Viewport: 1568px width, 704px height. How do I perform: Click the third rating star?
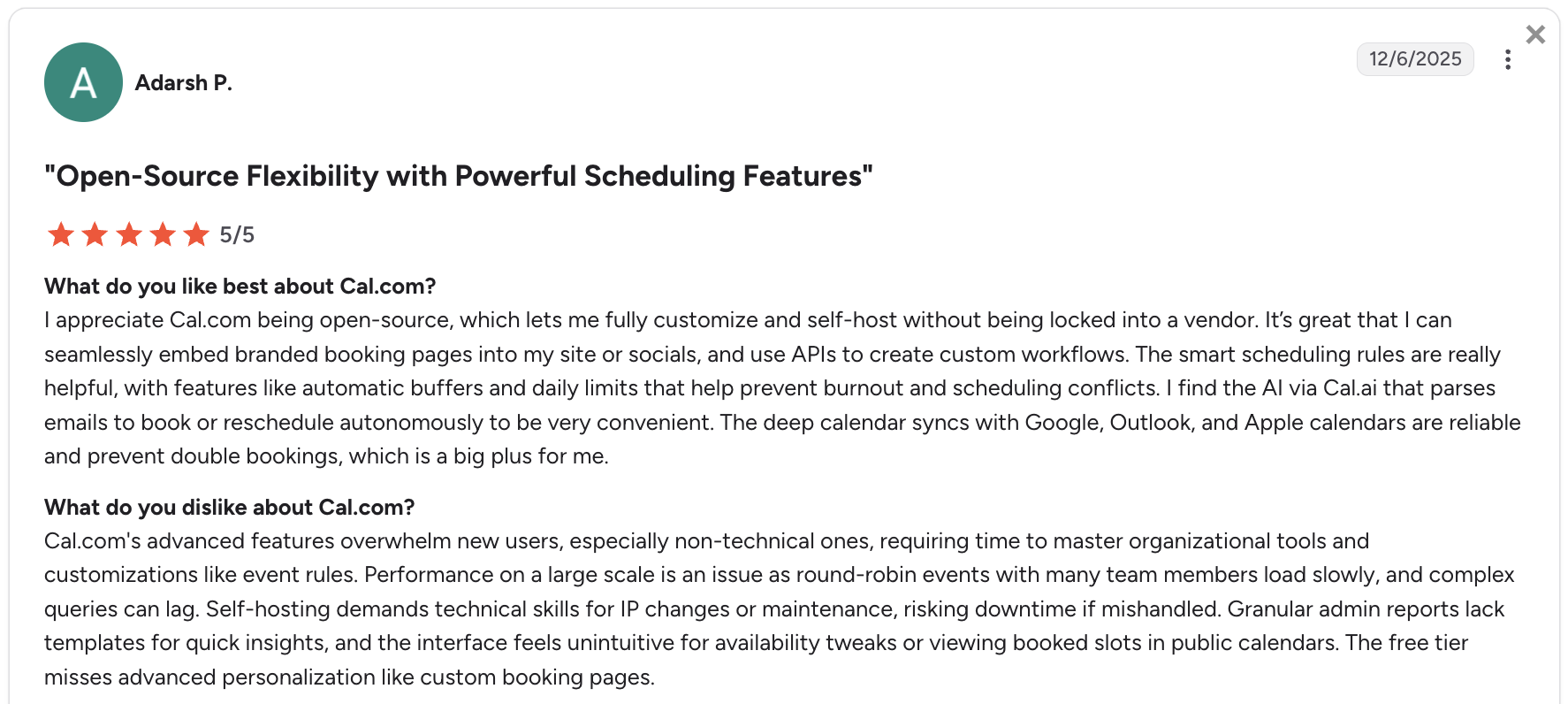click(x=129, y=234)
